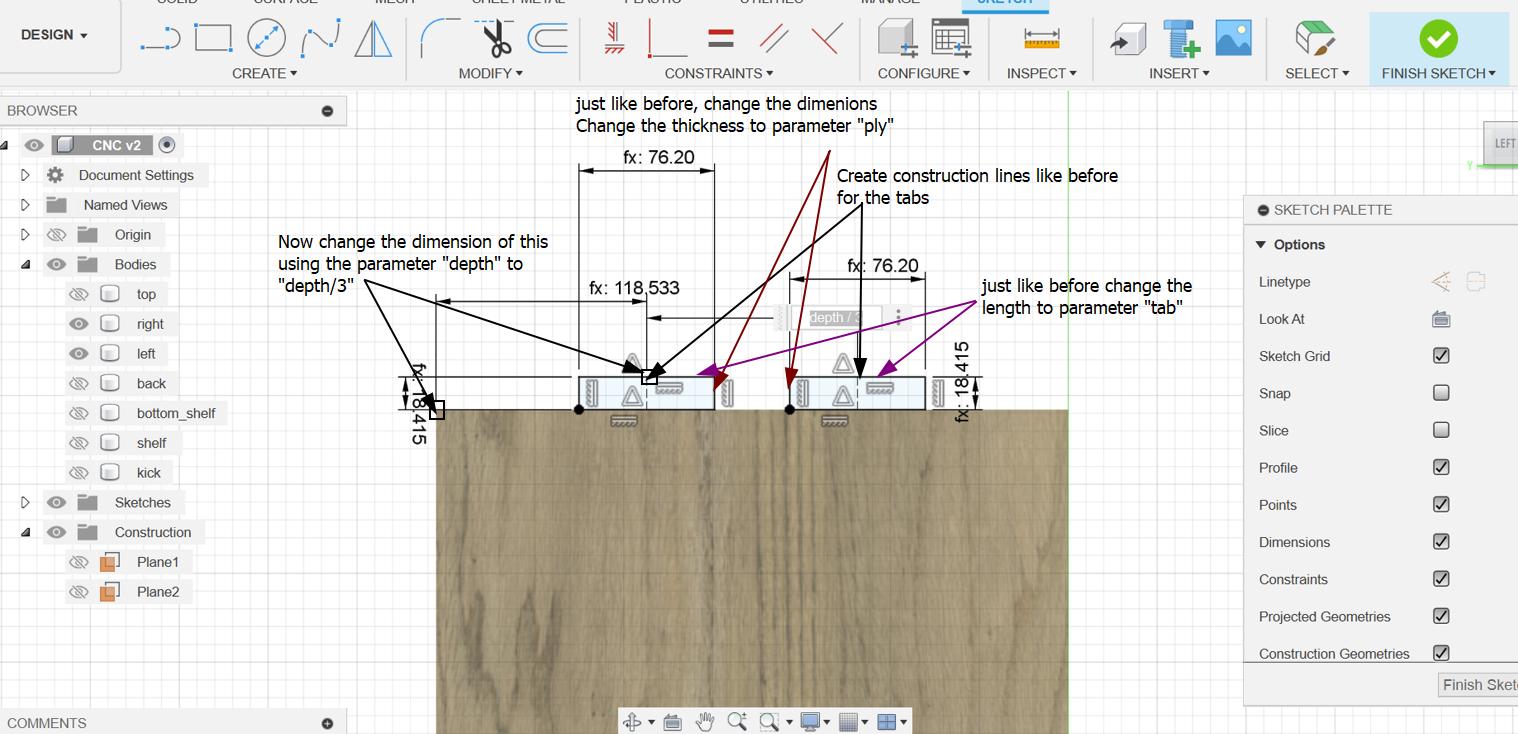Open the DESIGN workspace dropdown
Screen dimensions: 1518x734
coord(55,35)
